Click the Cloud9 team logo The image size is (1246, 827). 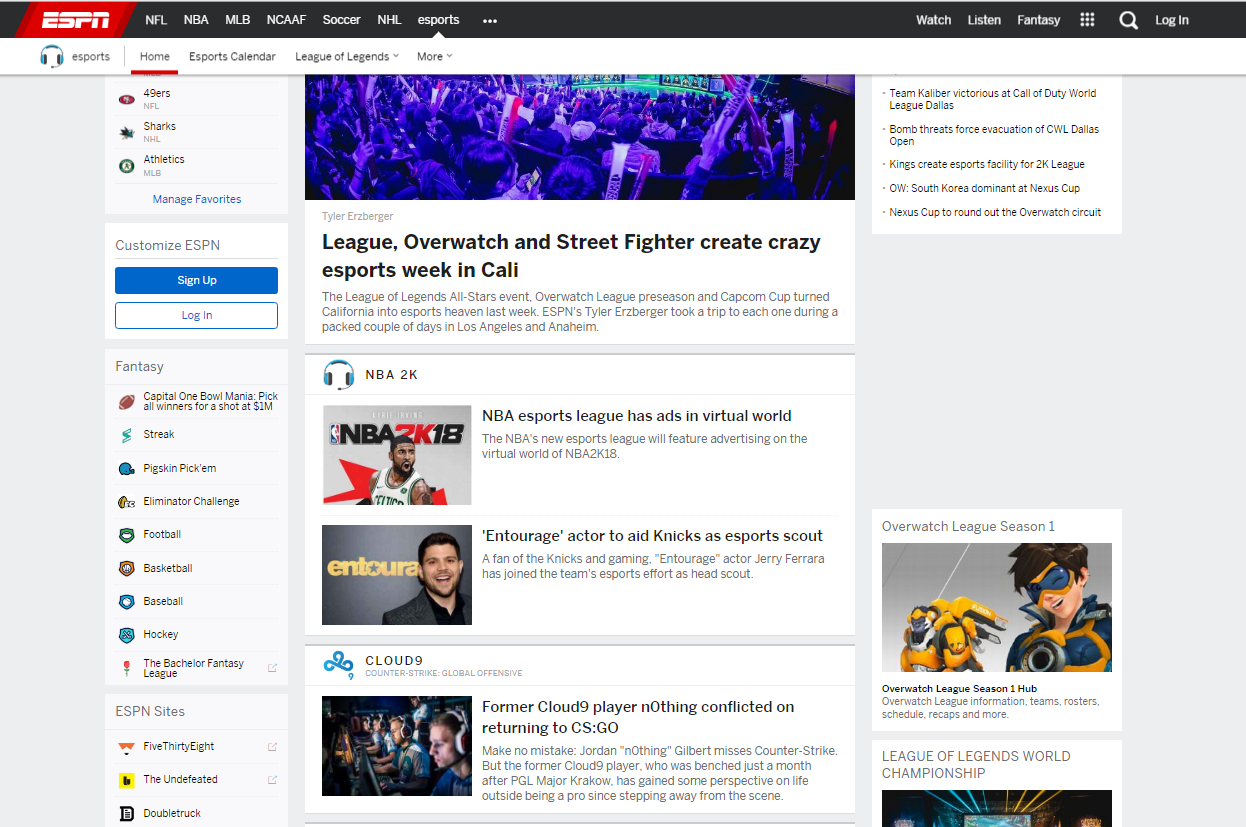339,664
